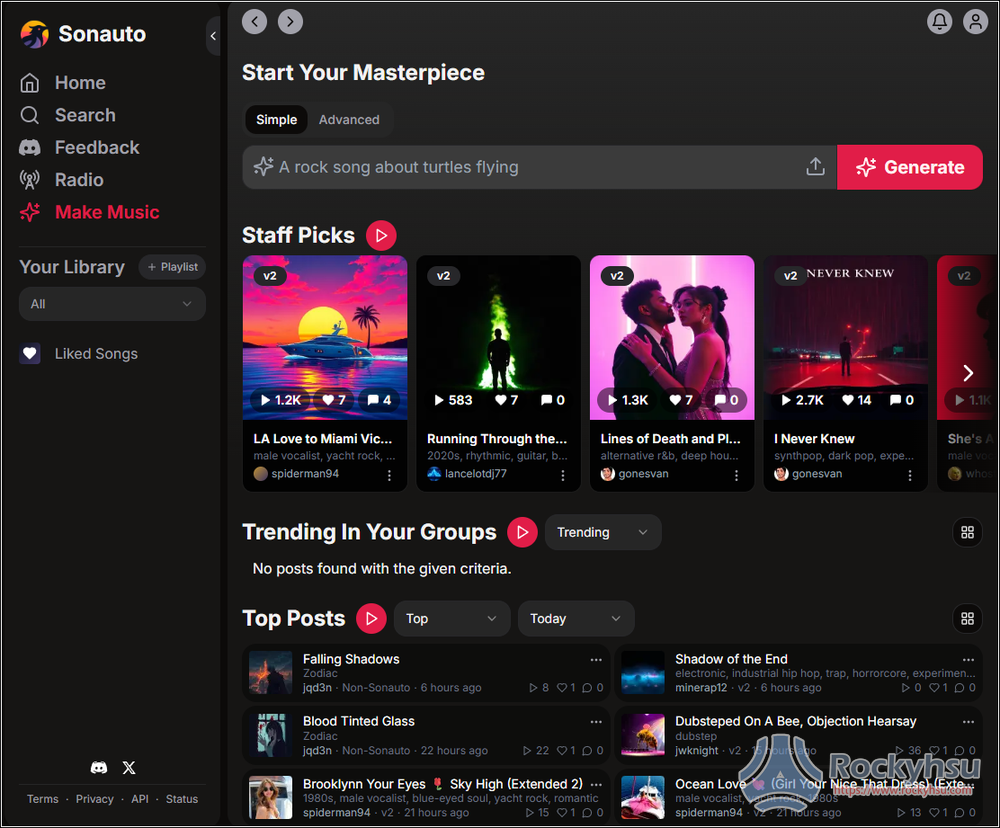
Task: Show next Staff Picks with the right chevron
Action: [x=968, y=373]
